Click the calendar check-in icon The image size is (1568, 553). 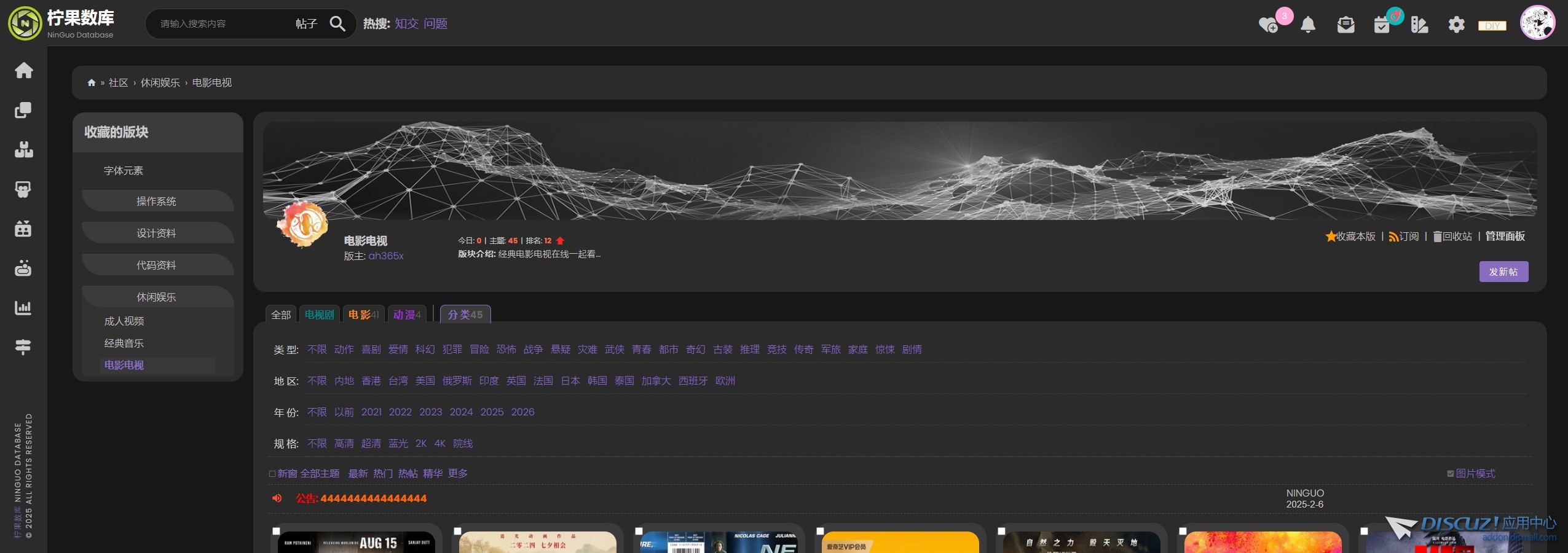click(1382, 25)
